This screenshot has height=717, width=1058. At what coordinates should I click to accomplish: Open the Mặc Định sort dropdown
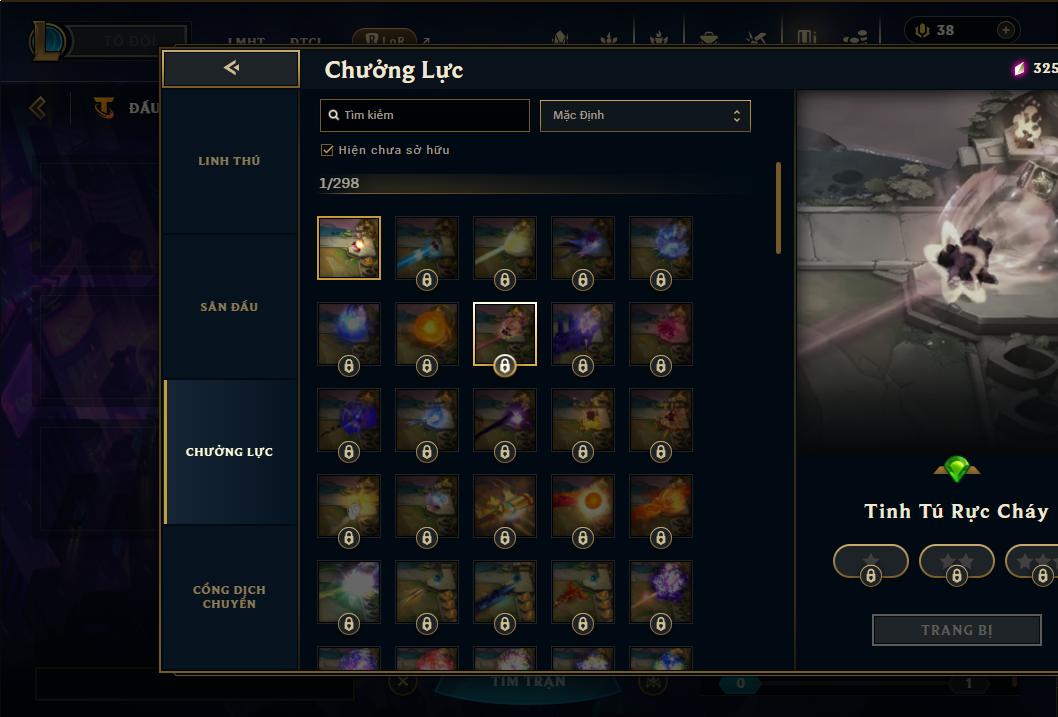(x=645, y=115)
